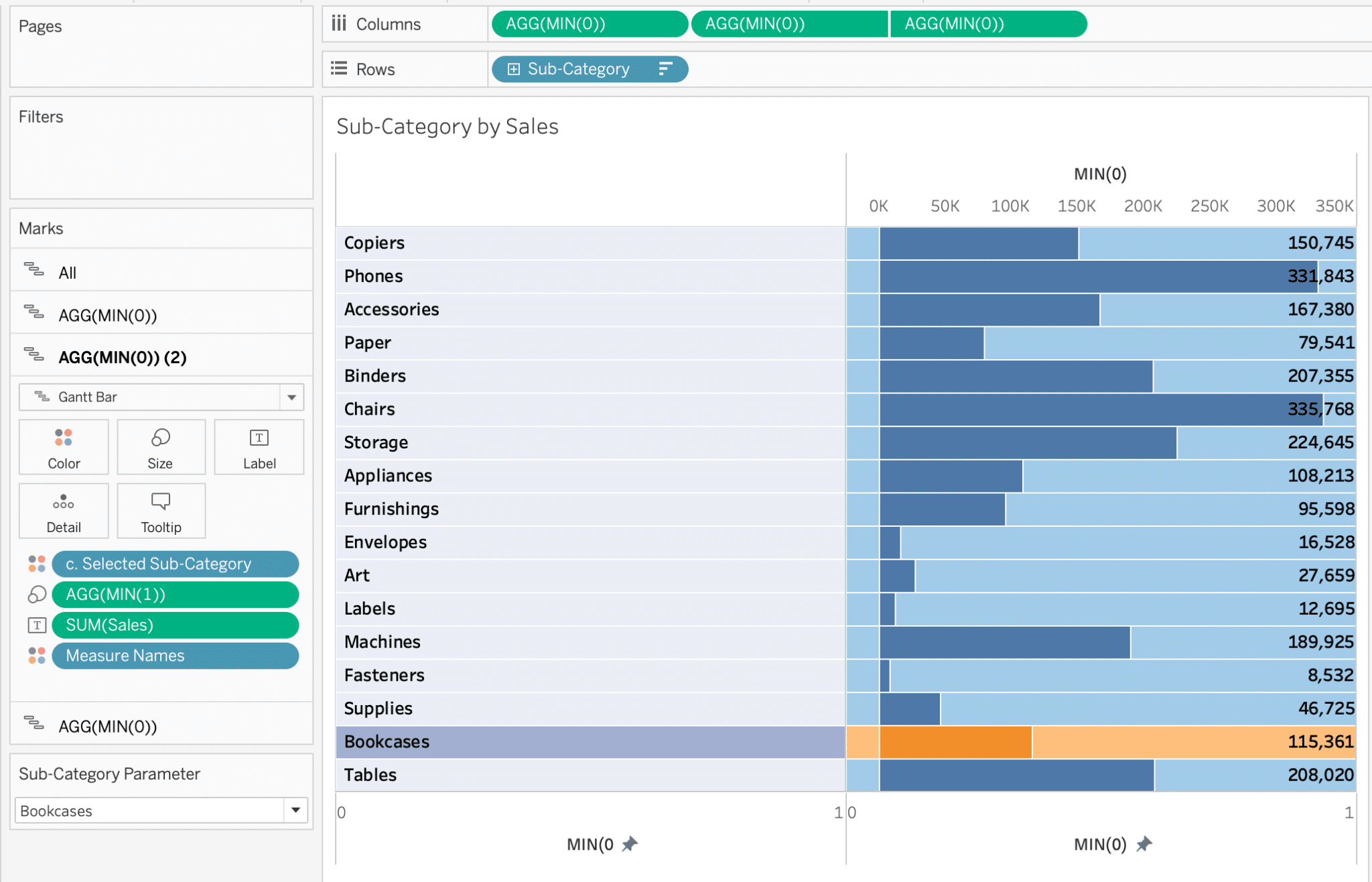Click color icon beside Selected Sub-Category pill

pos(37,564)
